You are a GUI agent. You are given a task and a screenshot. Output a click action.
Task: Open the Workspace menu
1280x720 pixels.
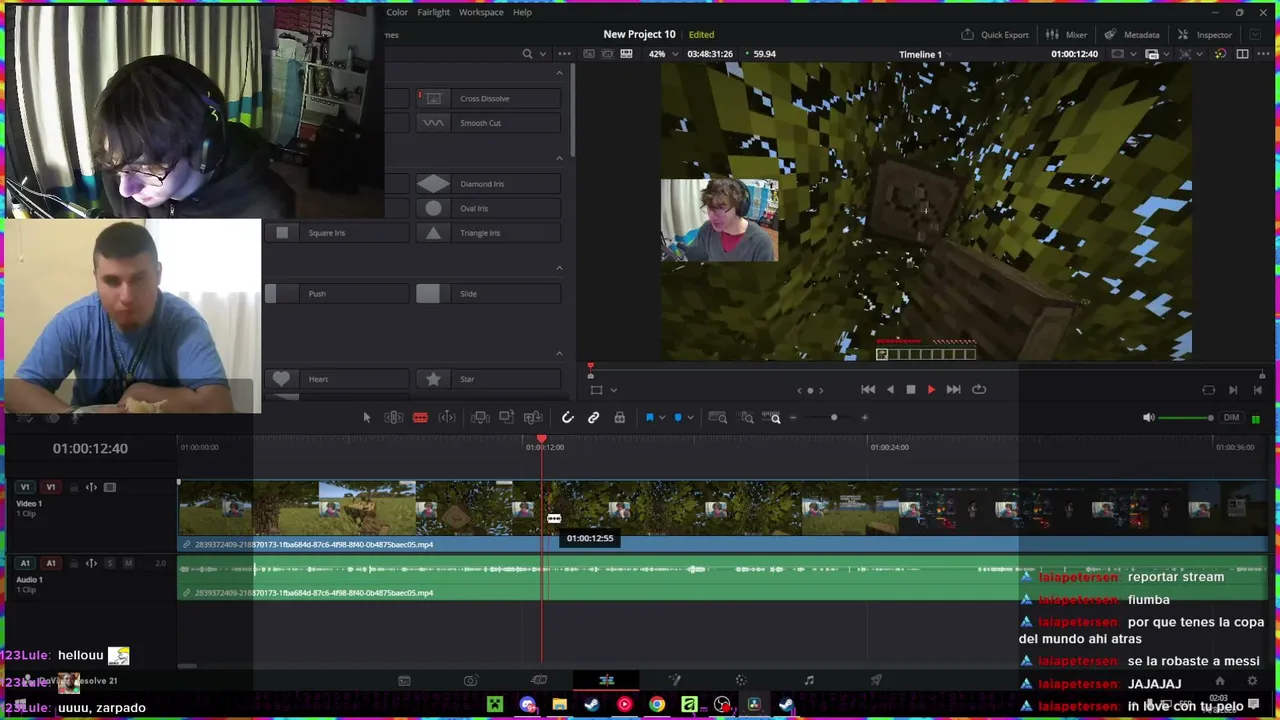[x=481, y=12]
